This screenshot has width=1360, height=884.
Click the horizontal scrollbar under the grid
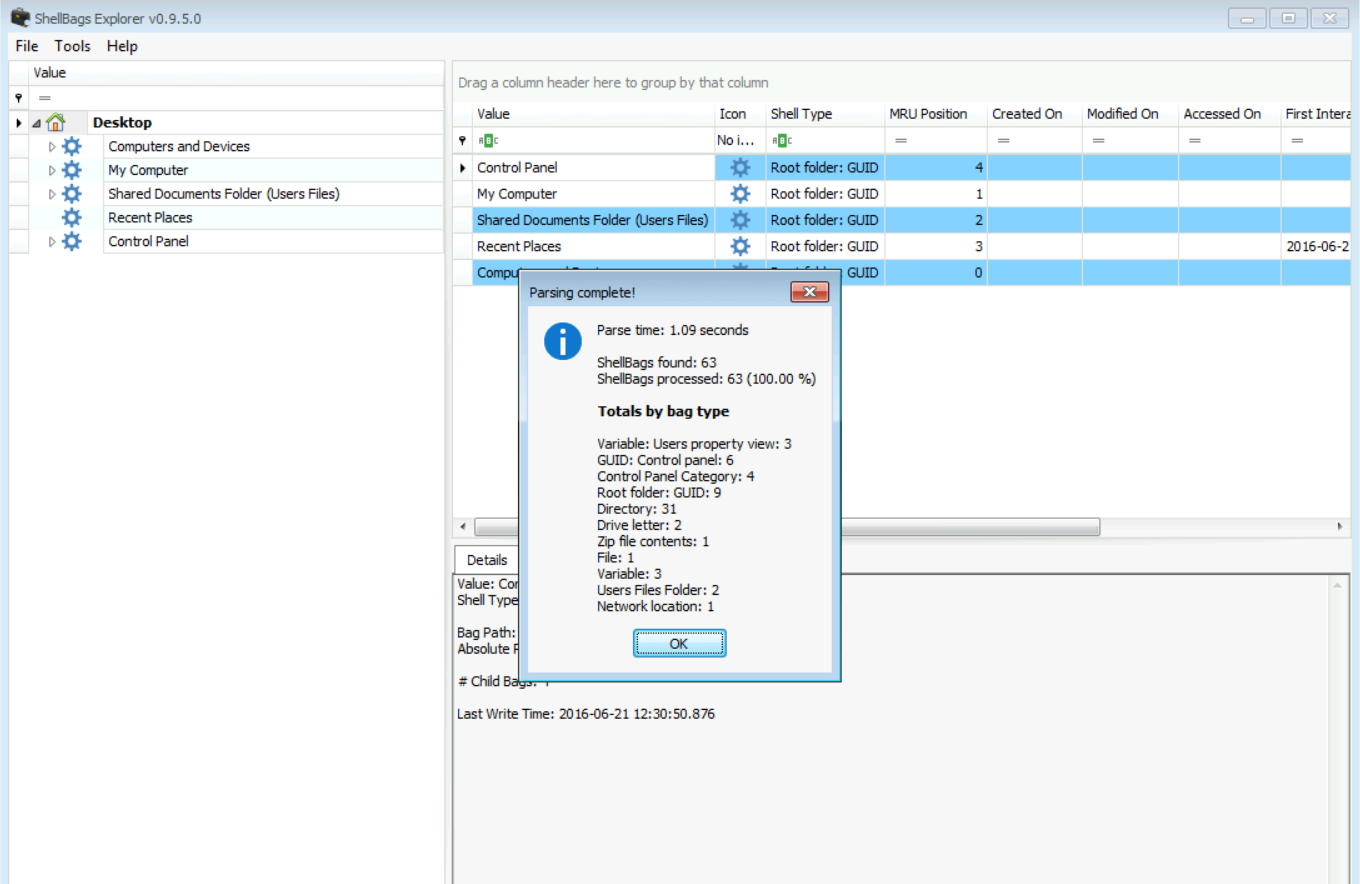(970, 527)
